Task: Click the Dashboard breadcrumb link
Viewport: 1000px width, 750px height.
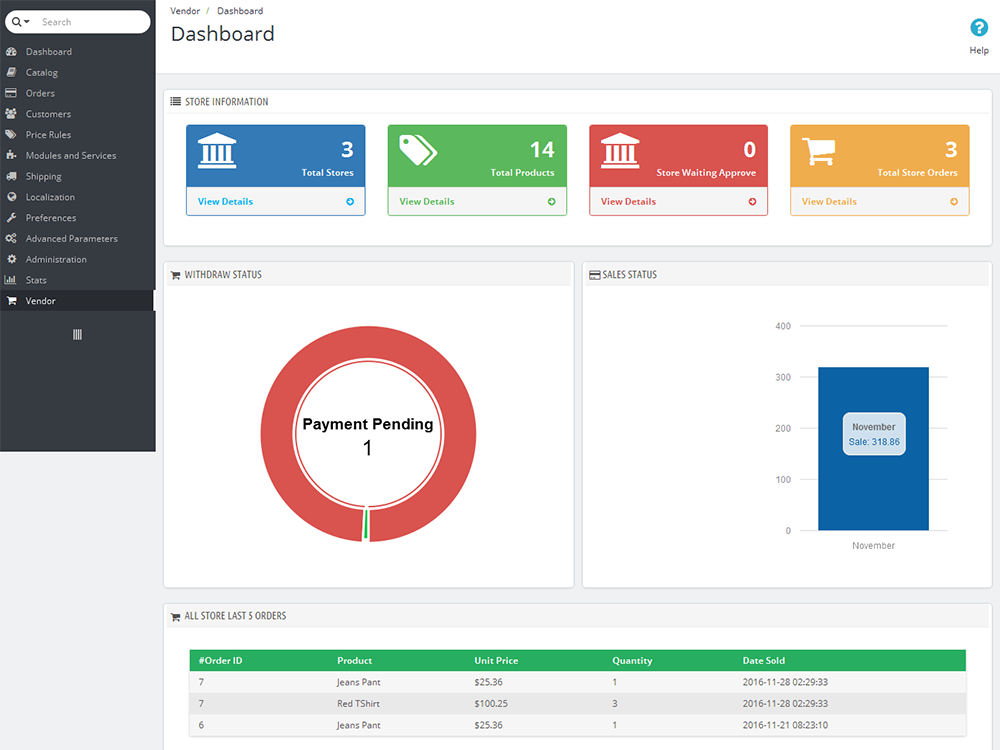Action: coord(240,11)
